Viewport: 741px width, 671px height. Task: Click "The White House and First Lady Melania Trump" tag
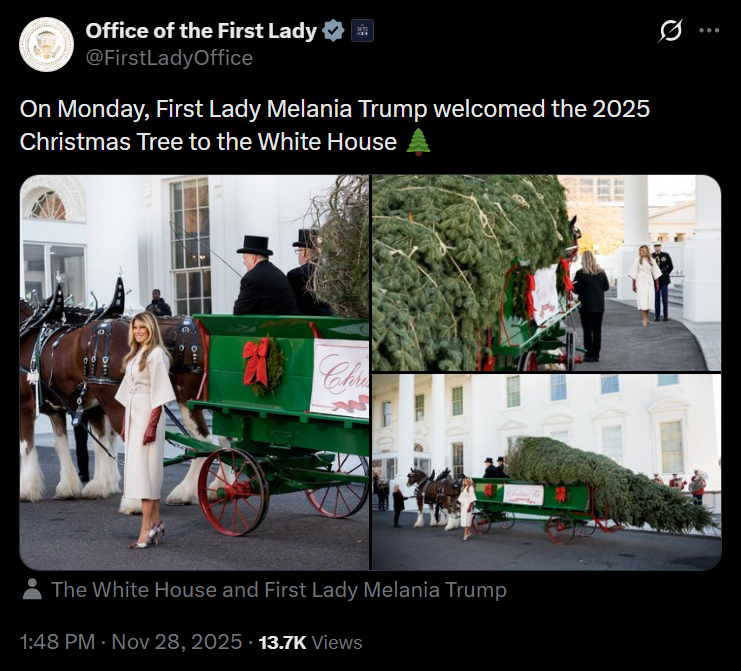279,590
